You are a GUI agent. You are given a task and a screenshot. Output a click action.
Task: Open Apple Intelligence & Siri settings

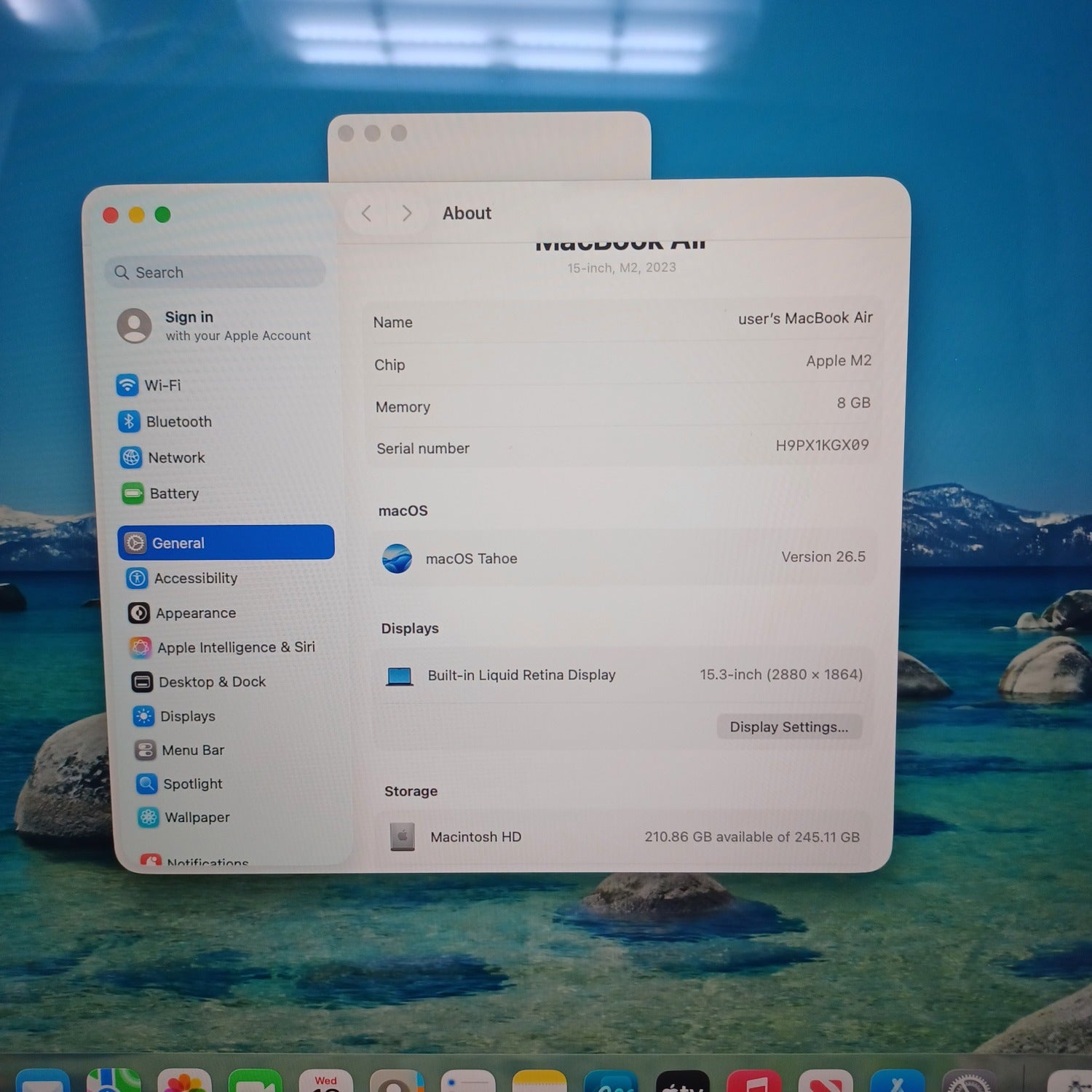pos(222,647)
